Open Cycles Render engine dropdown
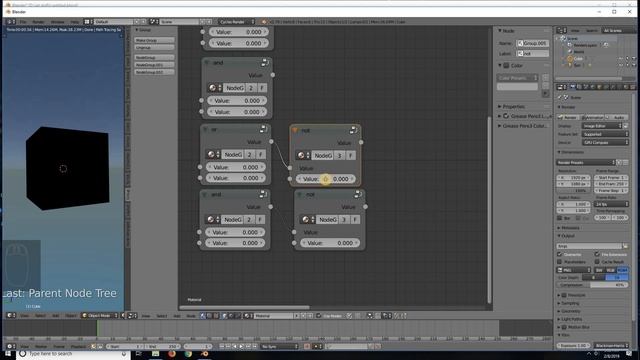 (x=237, y=22)
